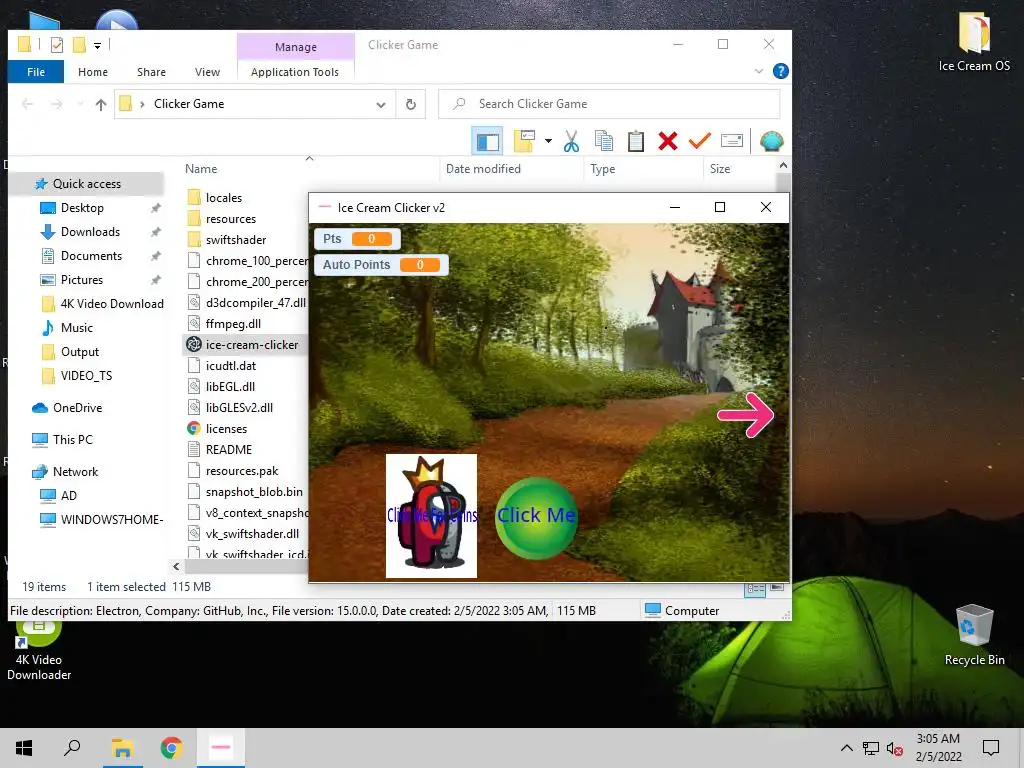Click the Refresh button
Viewport: 1024px width, 768px height.
(411, 104)
